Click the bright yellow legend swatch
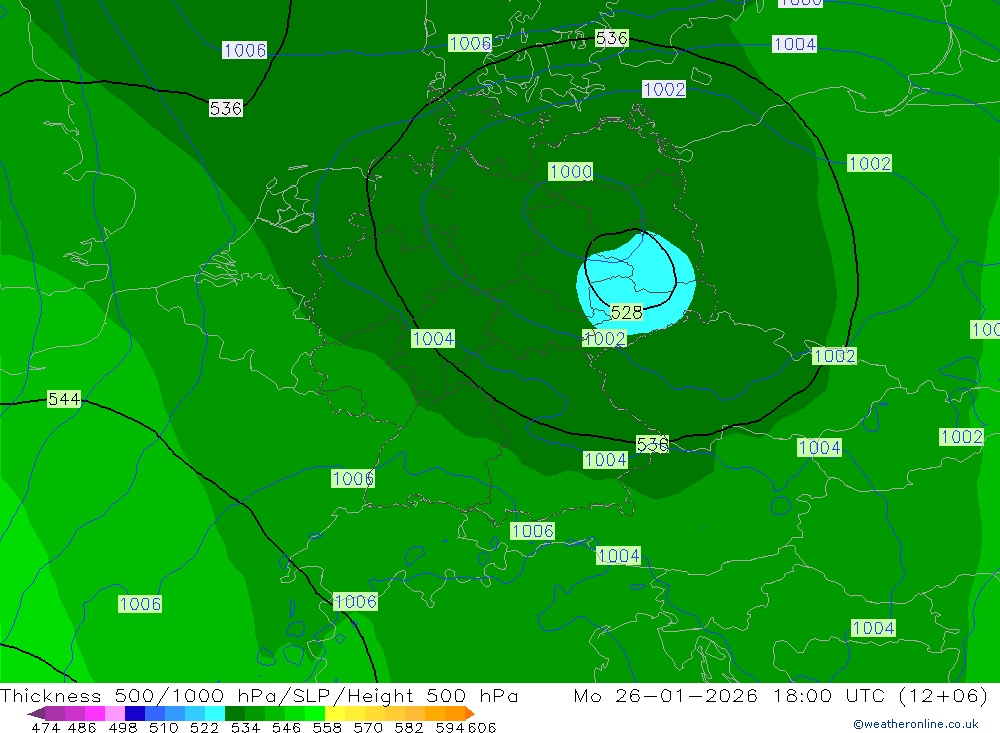1000x733 pixels. pos(335,713)
